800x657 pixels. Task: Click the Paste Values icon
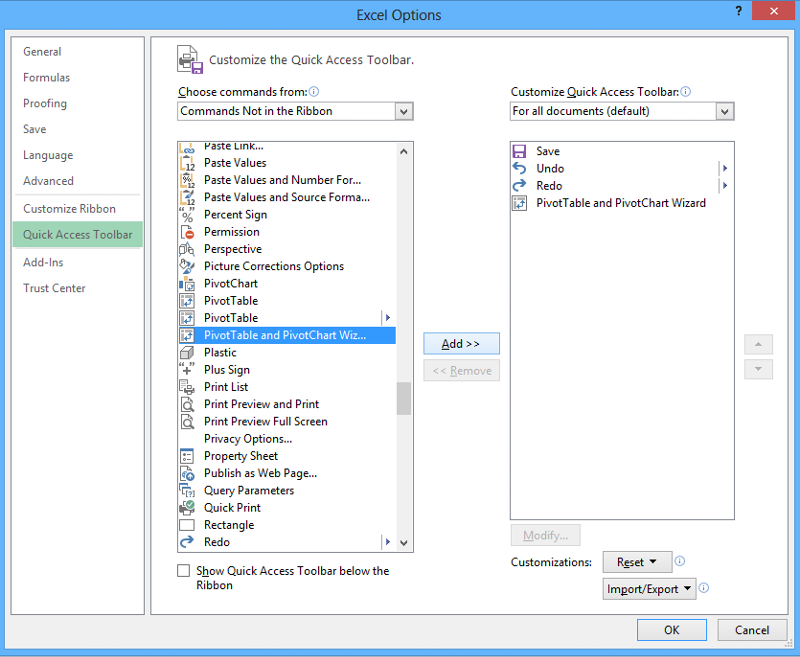187,163
